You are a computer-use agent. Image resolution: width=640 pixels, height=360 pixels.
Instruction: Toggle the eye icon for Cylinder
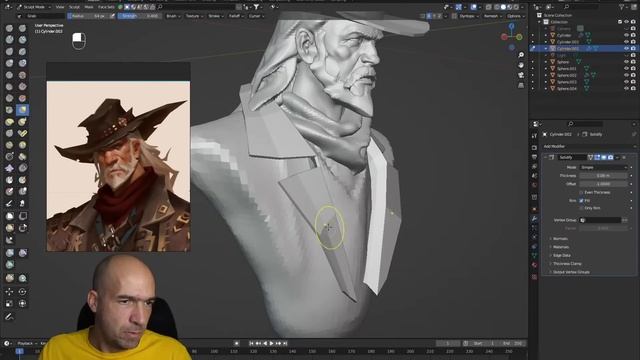click(x=626, y=35)
